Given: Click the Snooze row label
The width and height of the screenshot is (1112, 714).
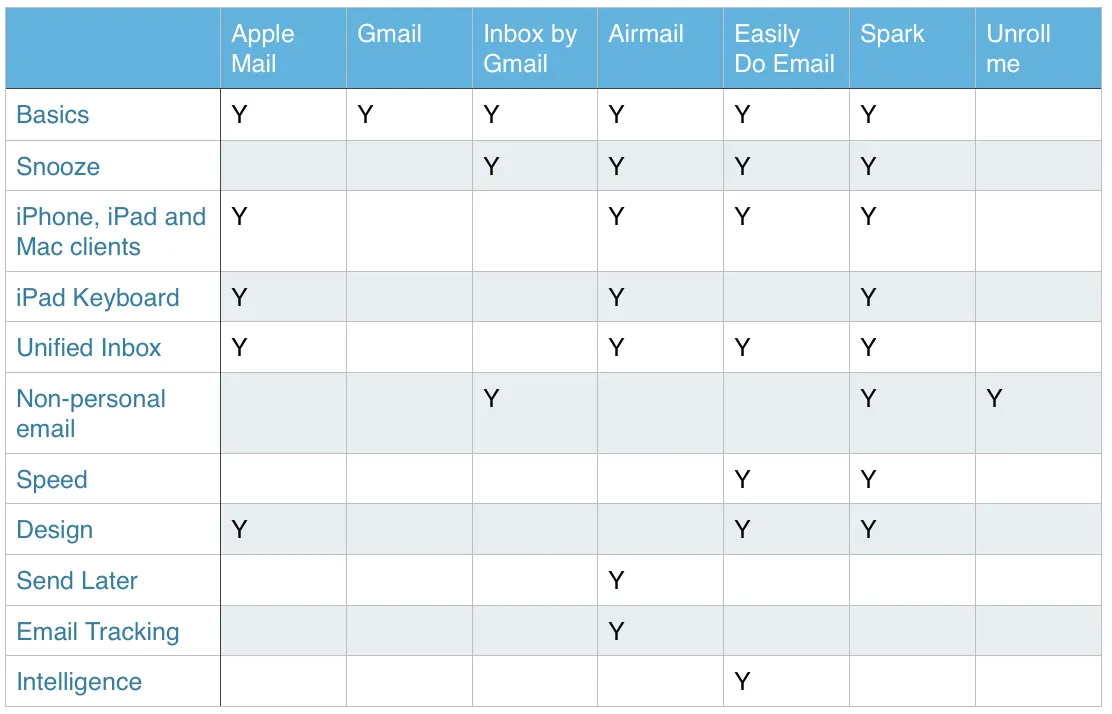Looking at the screenshot, I should 58,167.
